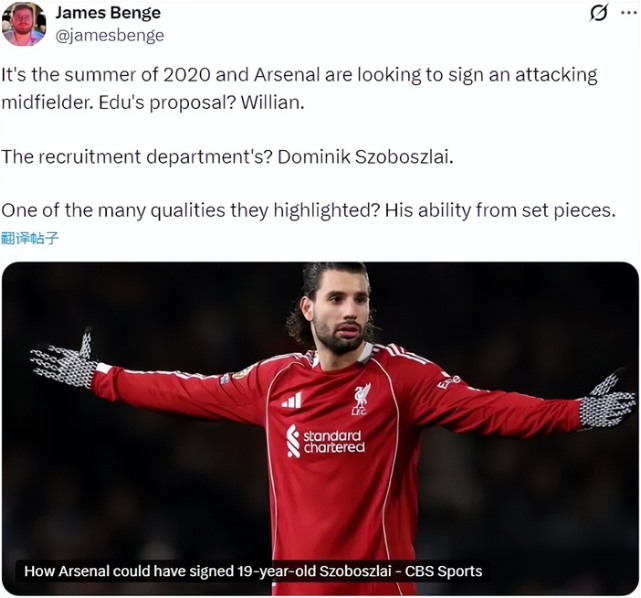Viewport: 641px width, 598px height.
Task: Click the player's patterned glove on the right
Action: pos(607,401)
